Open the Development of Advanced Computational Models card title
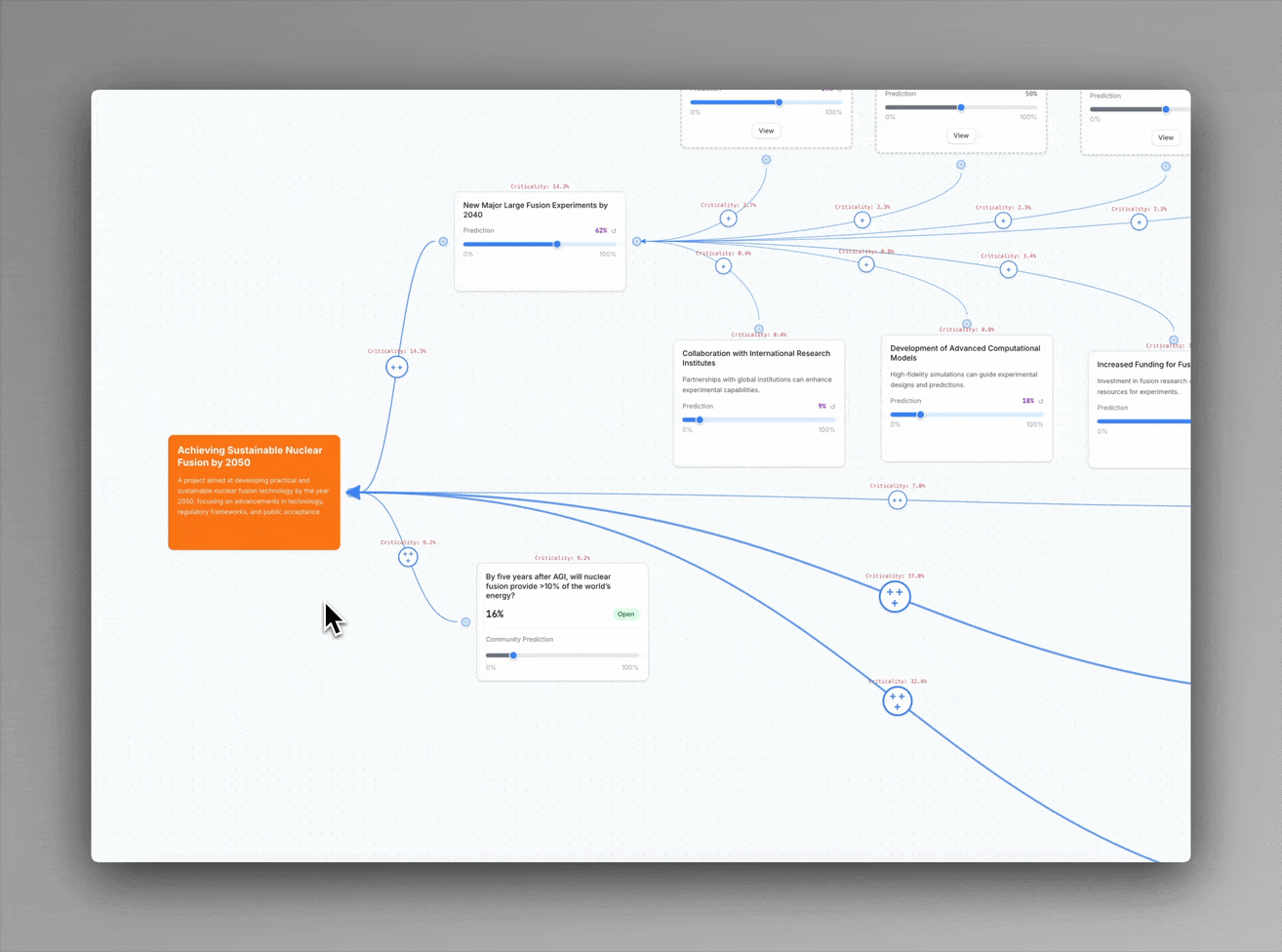This screenshot has height=952, width=1282. click(x=964, y=353)
